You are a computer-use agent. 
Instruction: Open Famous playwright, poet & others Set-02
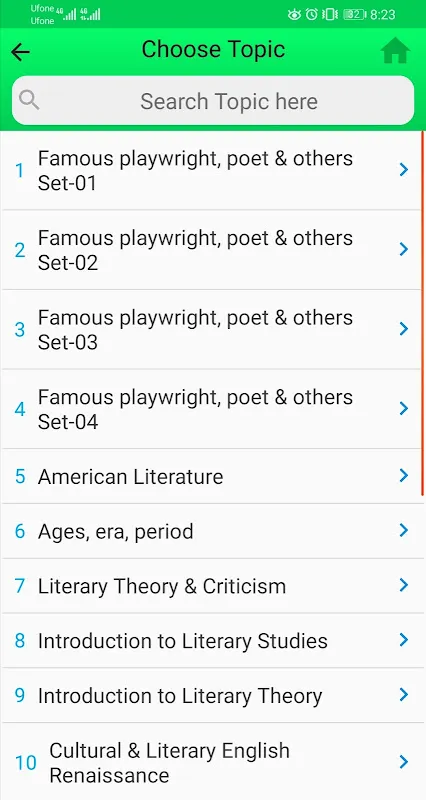[x=211, y=250]
